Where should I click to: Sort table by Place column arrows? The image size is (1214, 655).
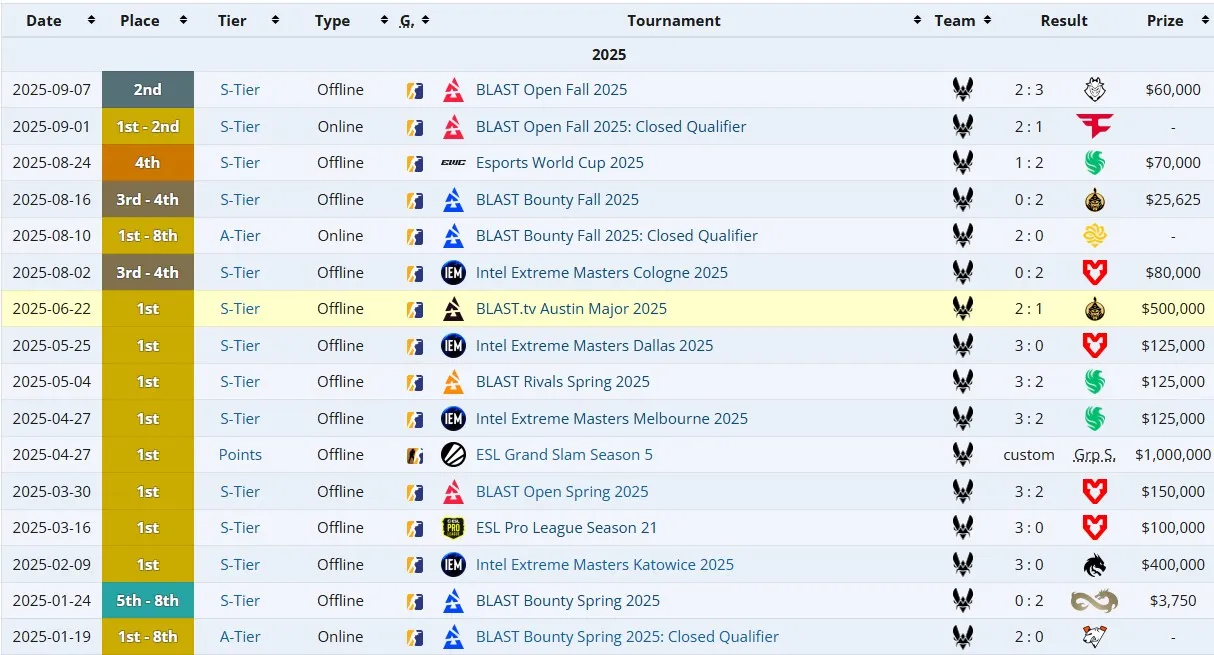pyautogui.click(x=183, y=20)
